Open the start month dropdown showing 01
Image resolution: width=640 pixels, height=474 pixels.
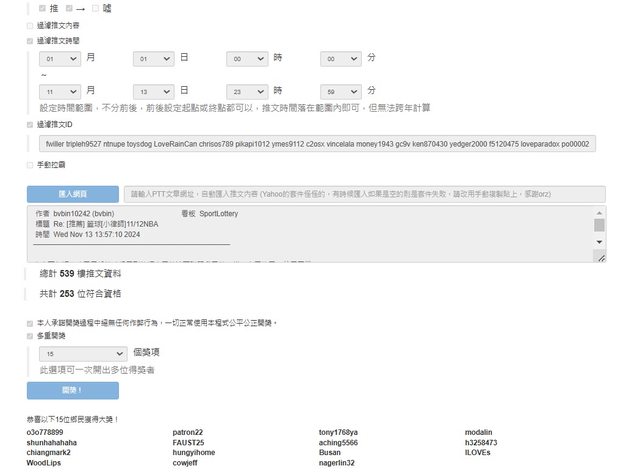tap(59, 59)
